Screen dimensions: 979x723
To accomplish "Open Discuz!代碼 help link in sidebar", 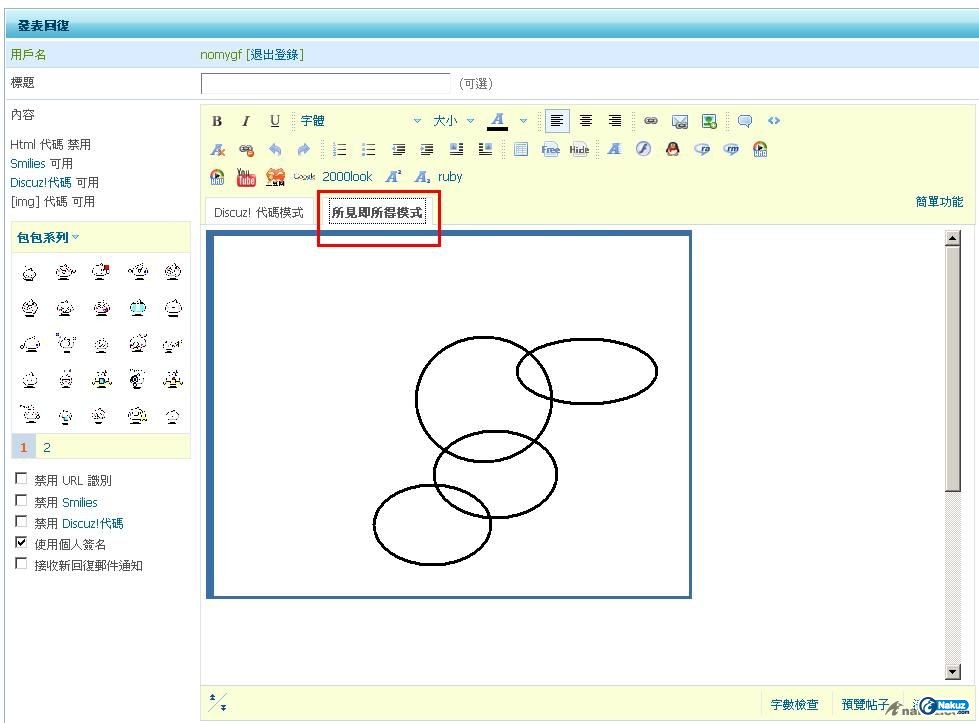I will pyautogui.click(x=41, y=182).
